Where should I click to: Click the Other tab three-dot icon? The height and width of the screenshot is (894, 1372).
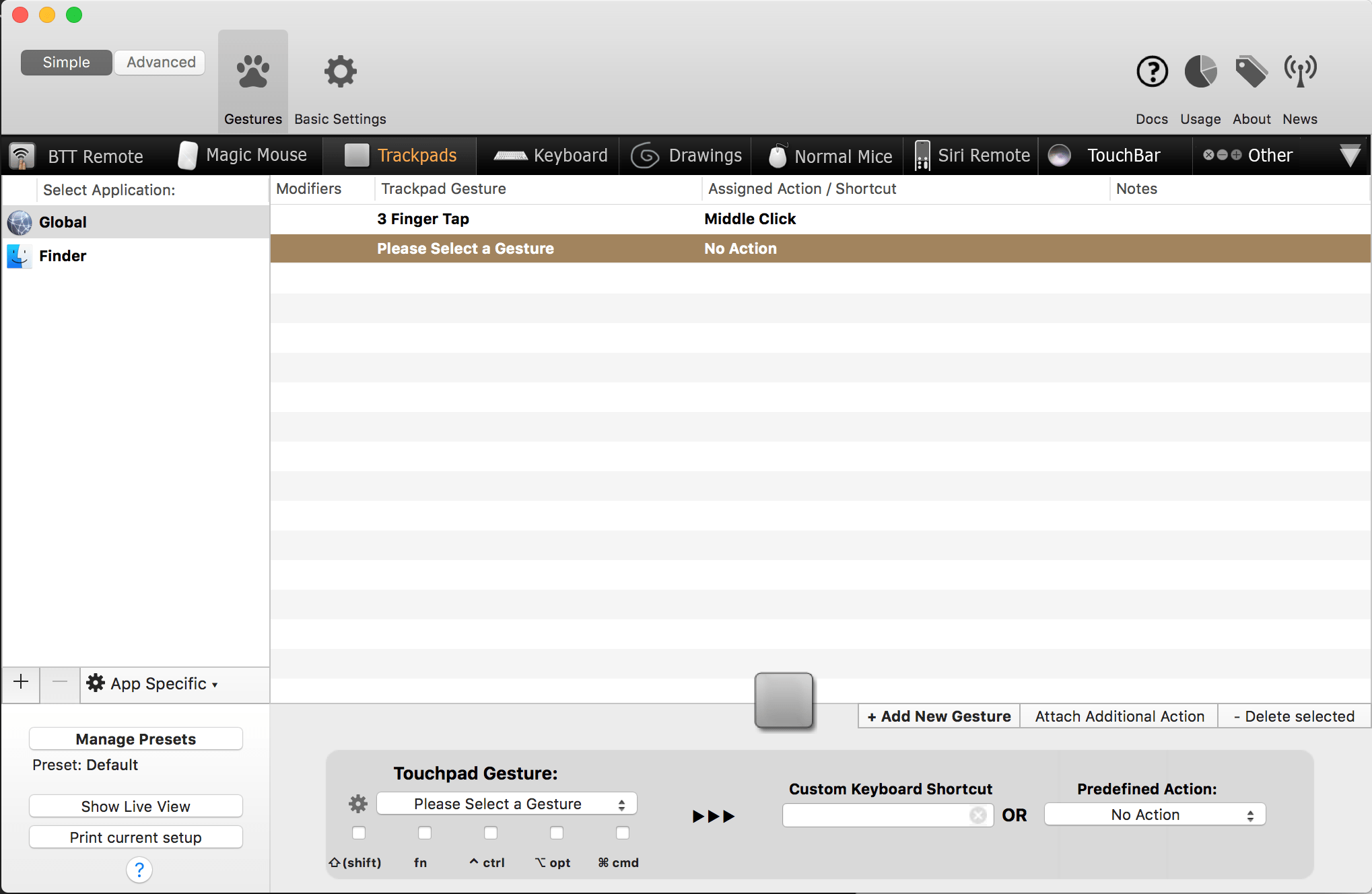1222,155
